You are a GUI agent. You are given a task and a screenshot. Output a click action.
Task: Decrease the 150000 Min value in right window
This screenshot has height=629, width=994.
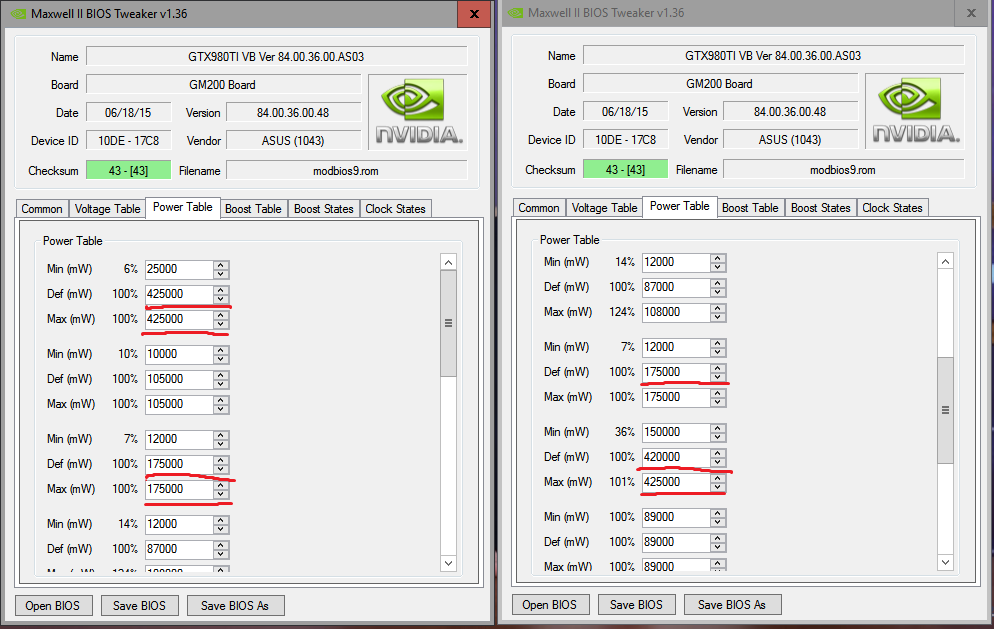718,436
